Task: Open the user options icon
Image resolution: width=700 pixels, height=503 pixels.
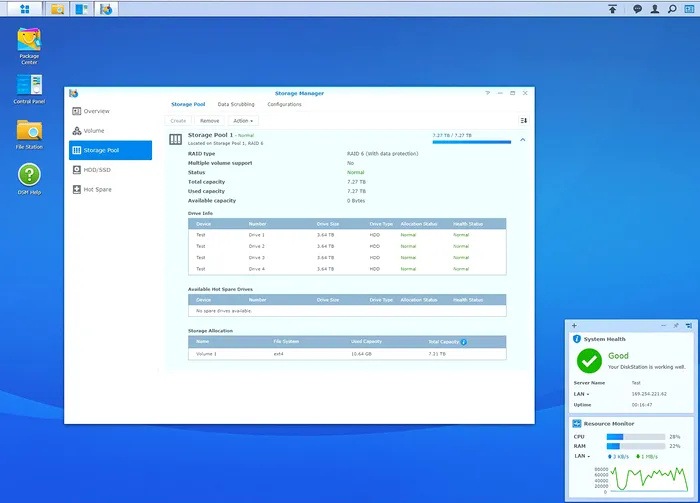Action: [654, 9]
